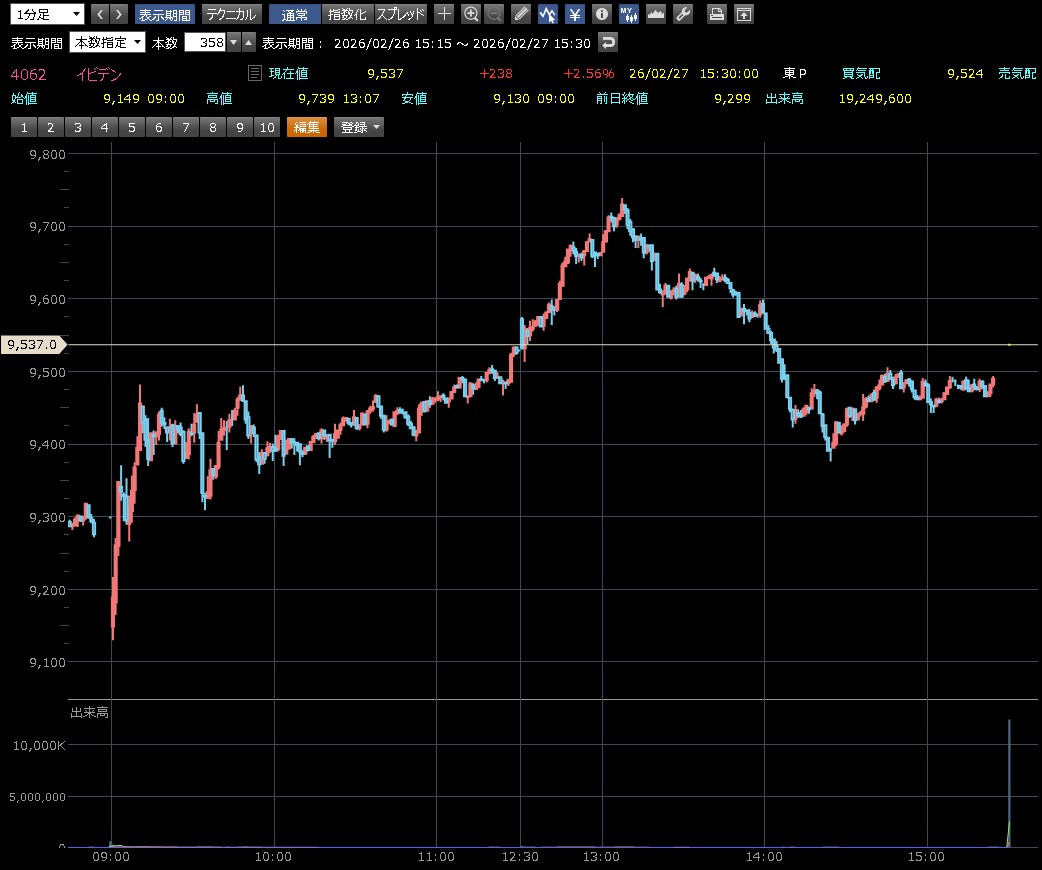1042x870 pixels.
Task: Click the テクニカル button
Action: click(x=231, y=14)
